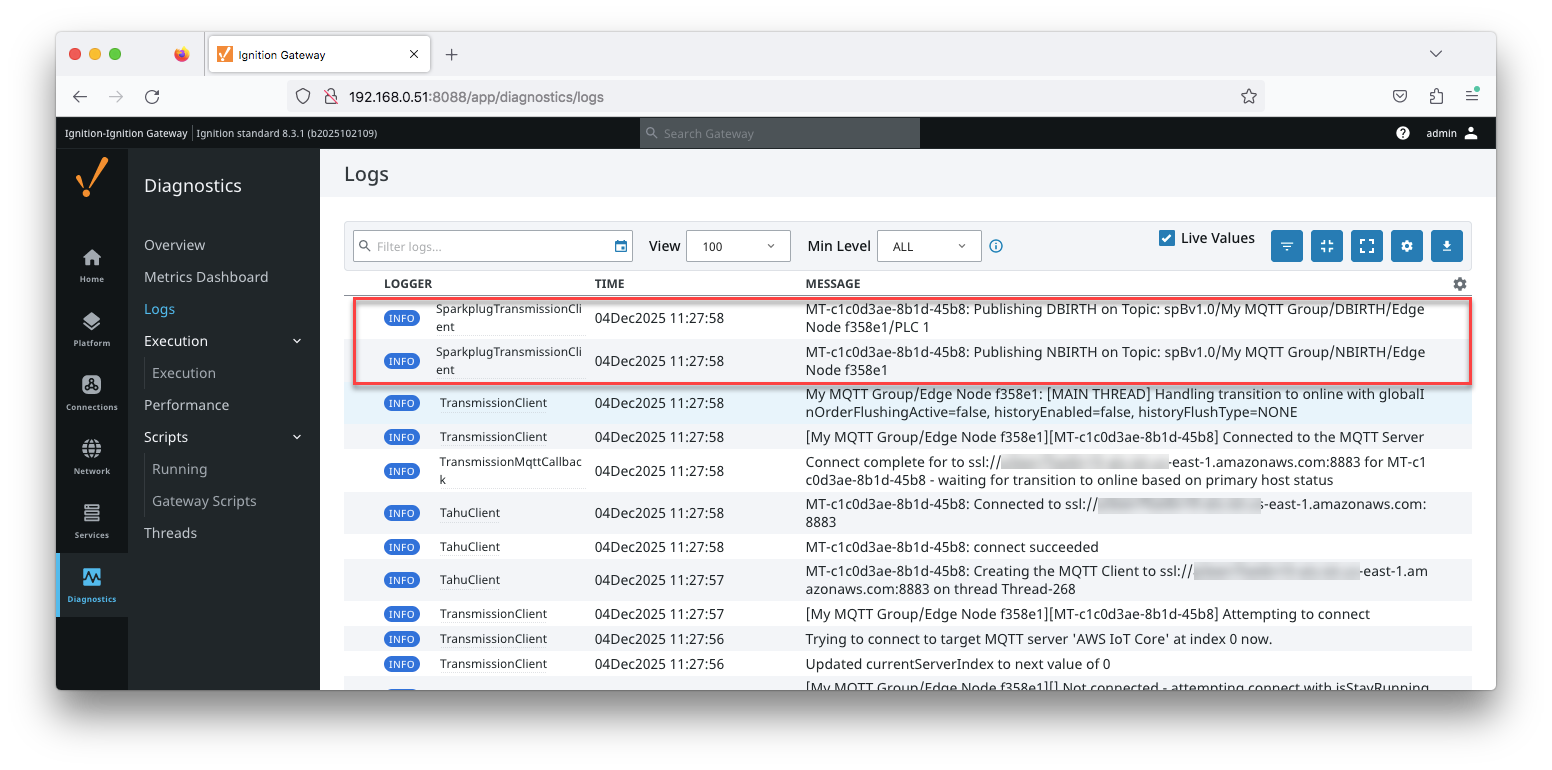Open the Network sidebar section
The image size is (1552, 770).
click(x=91, y=456)
